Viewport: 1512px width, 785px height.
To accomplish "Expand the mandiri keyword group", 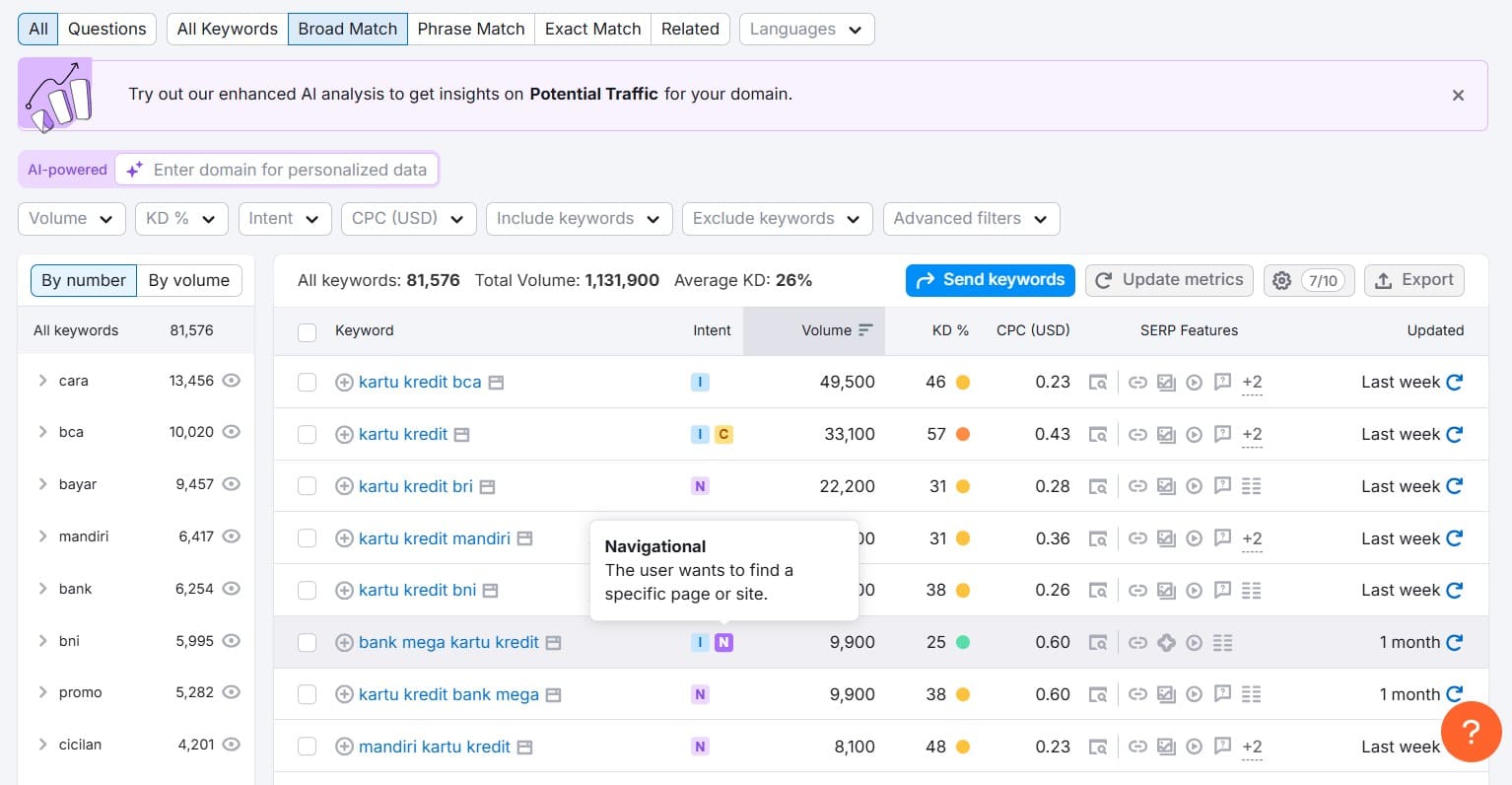I will pos(42,536).
